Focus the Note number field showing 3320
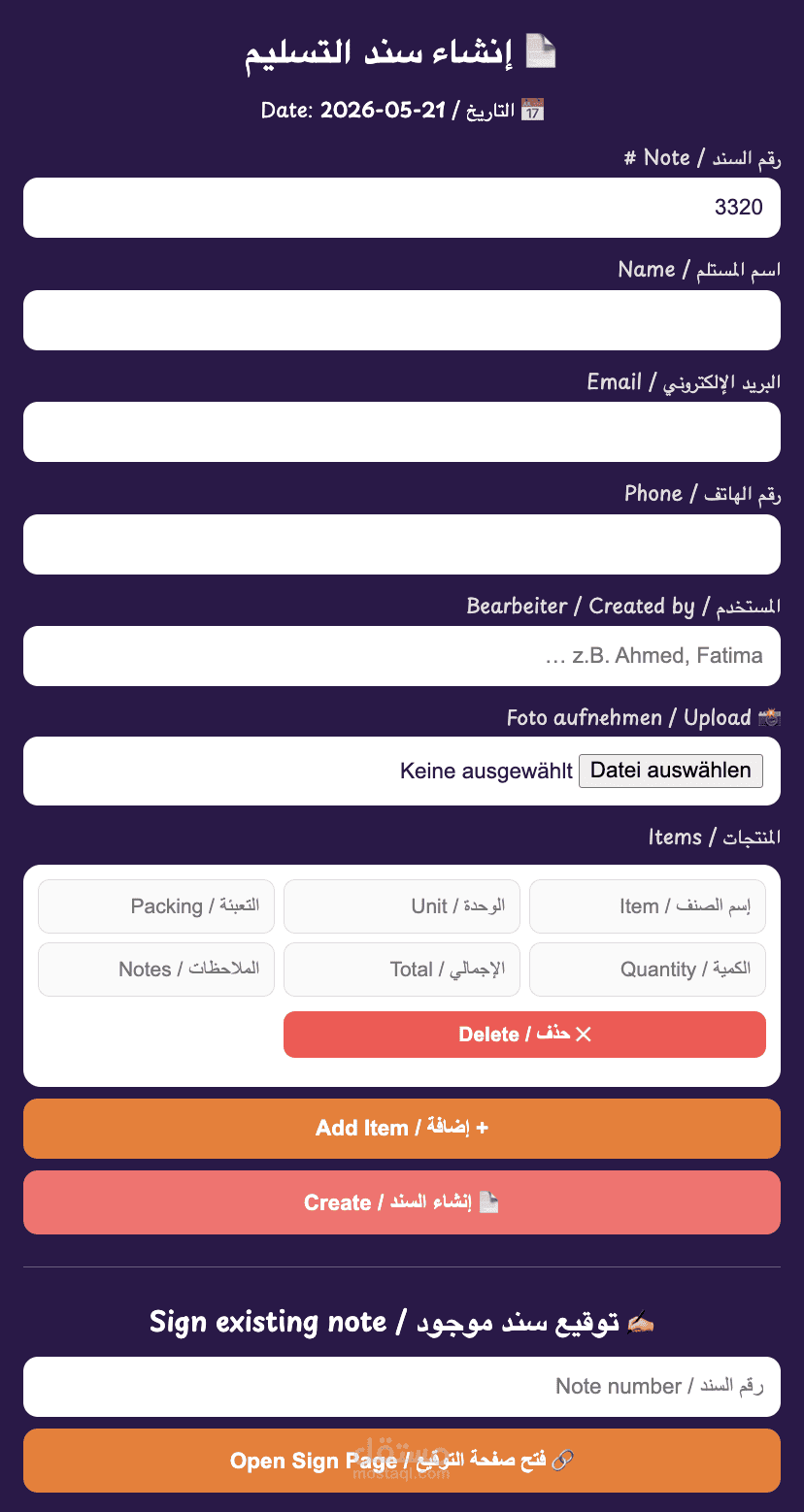This screenshot has height=1512, width=804. pos(402,208)
